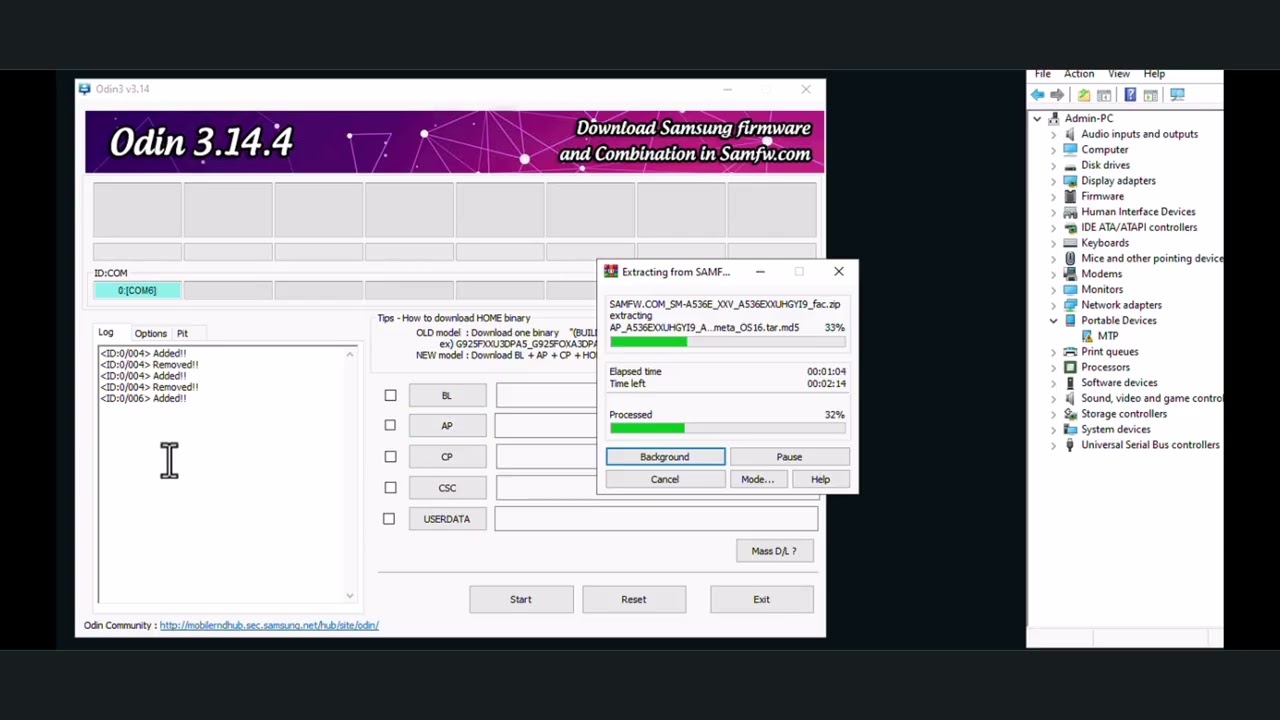Select the MTP device warning icon
The width and height of the screenshot is (1280, 720).
(x=1086, y=336)
